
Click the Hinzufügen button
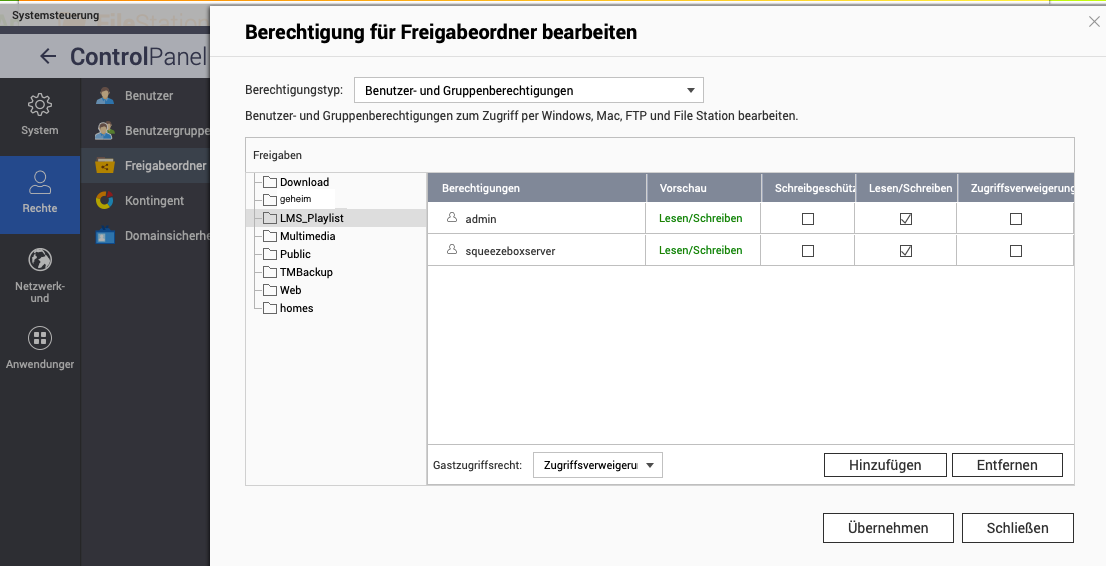[885, 465]
